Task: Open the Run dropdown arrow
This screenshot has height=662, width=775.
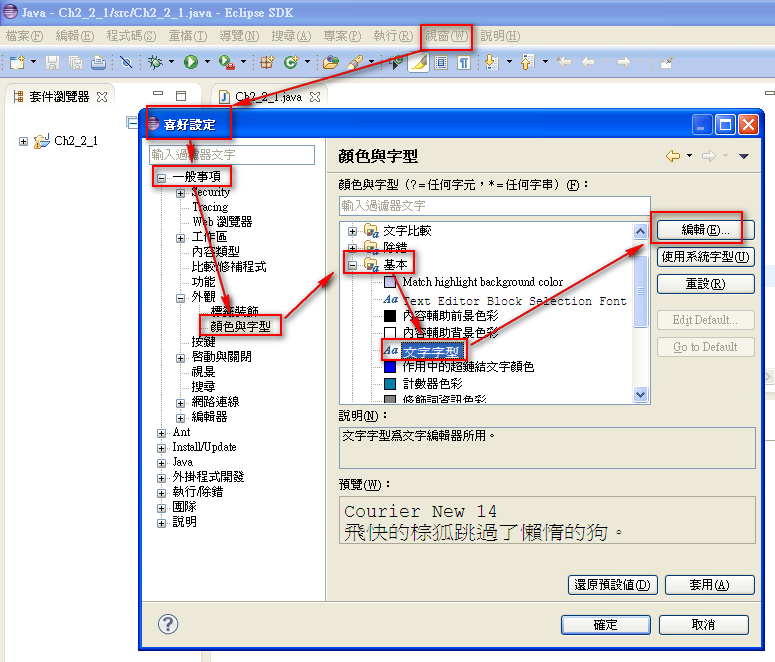Action: pyautogui.click(x=207, y=62)
